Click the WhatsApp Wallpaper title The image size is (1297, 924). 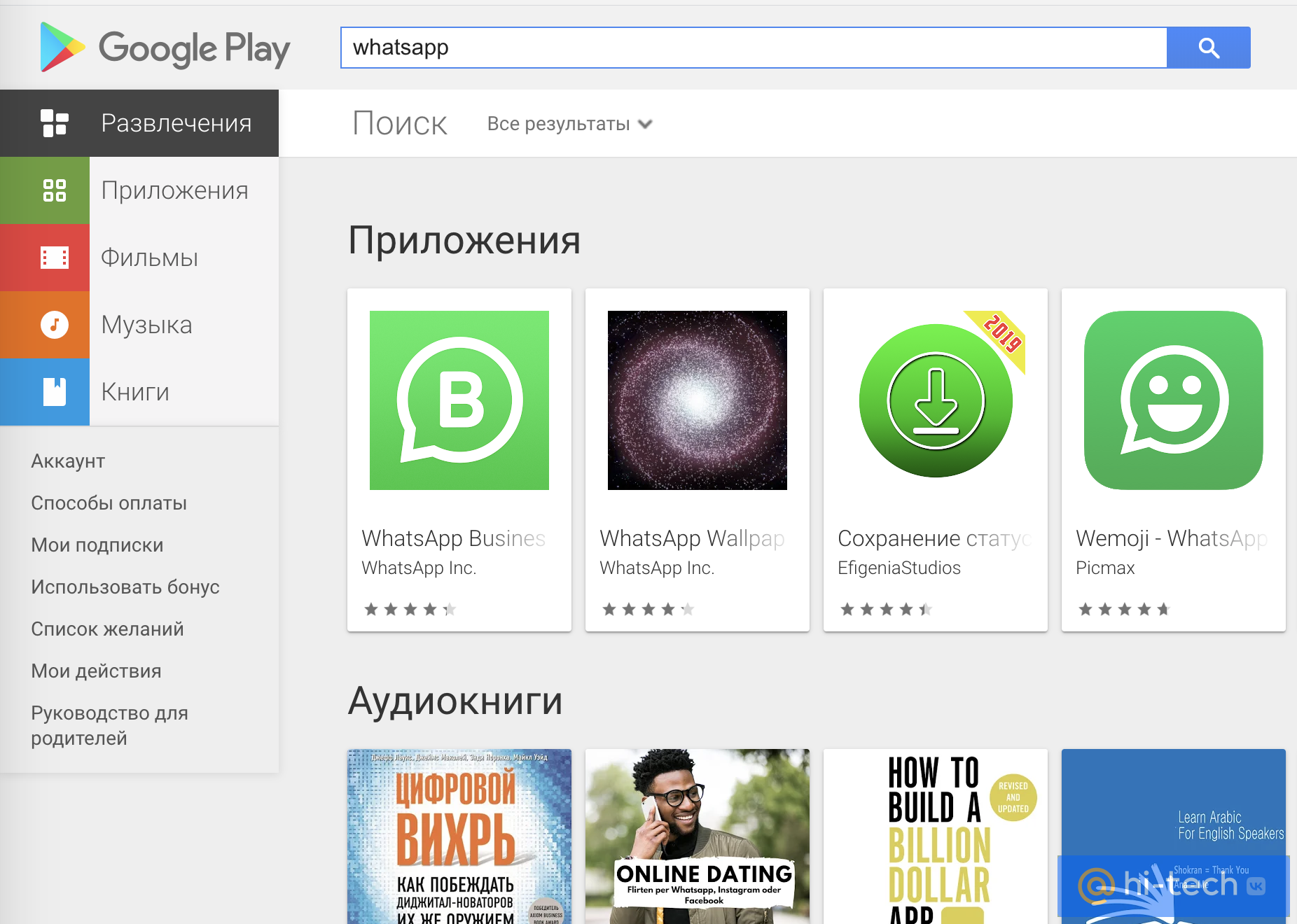click(692, 538)
